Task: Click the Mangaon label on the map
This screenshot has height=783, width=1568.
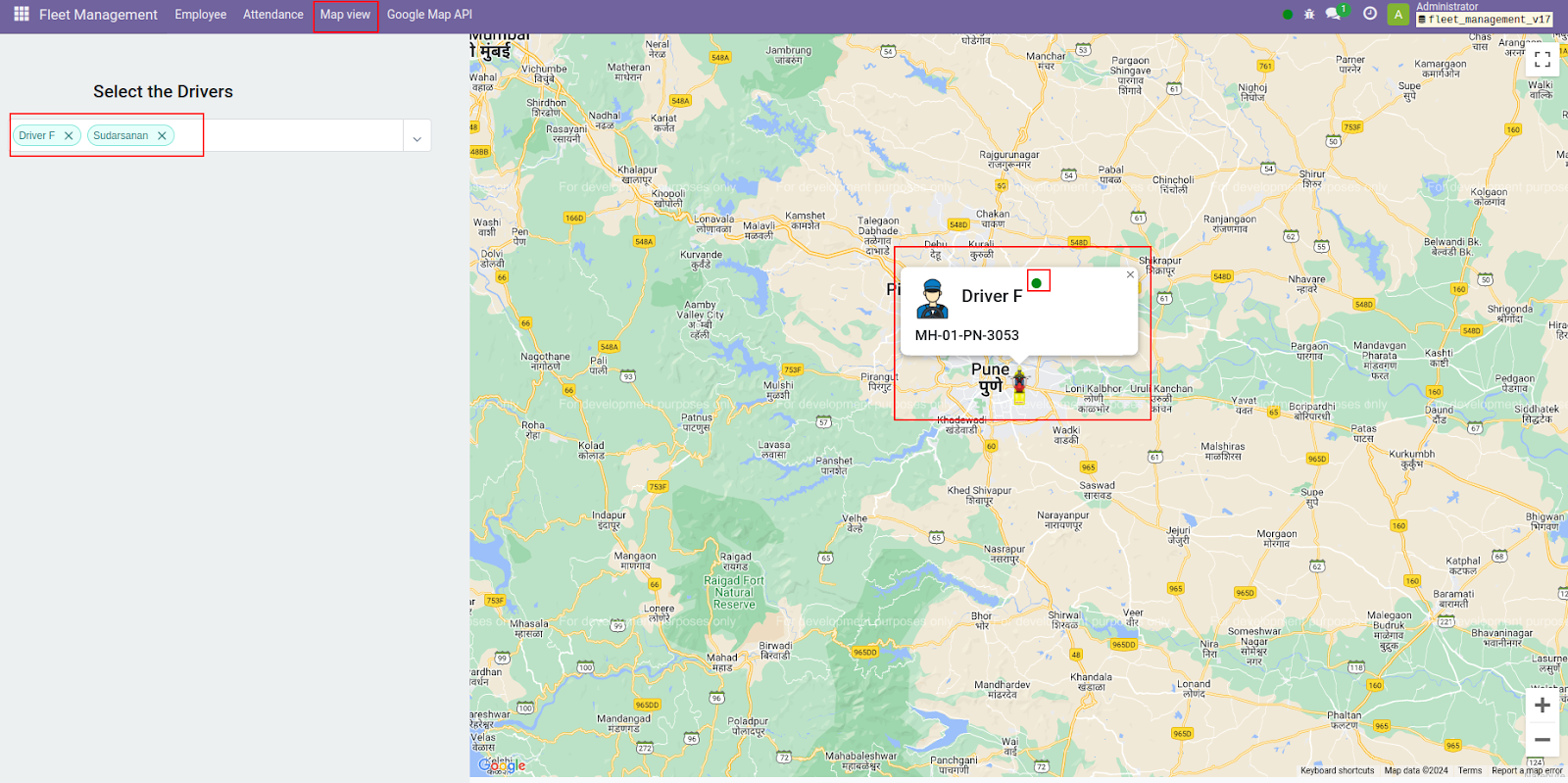Action: click(635, 561)
